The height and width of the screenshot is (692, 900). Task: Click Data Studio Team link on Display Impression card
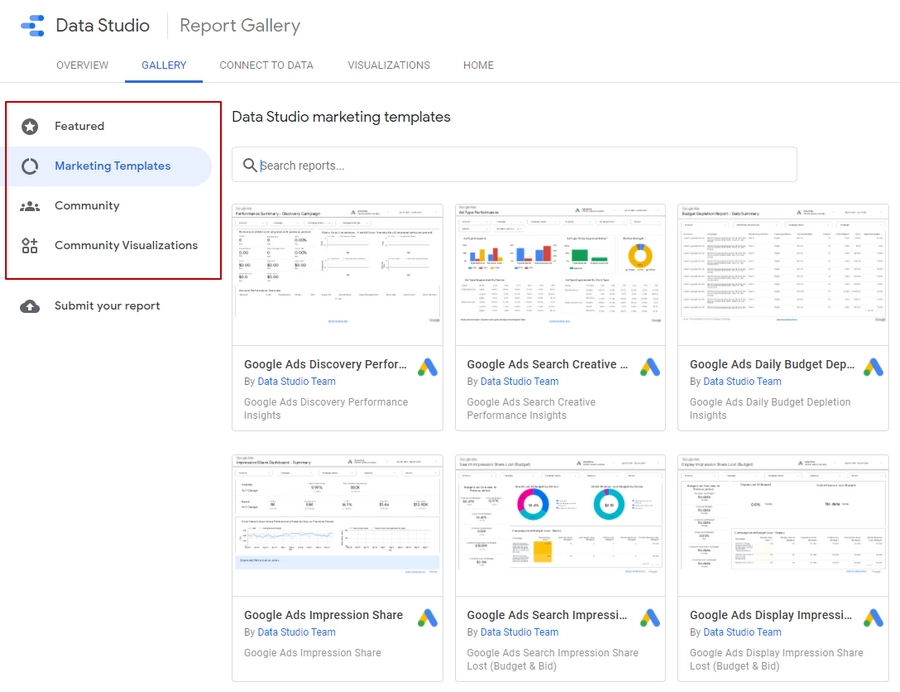[742, 632]
